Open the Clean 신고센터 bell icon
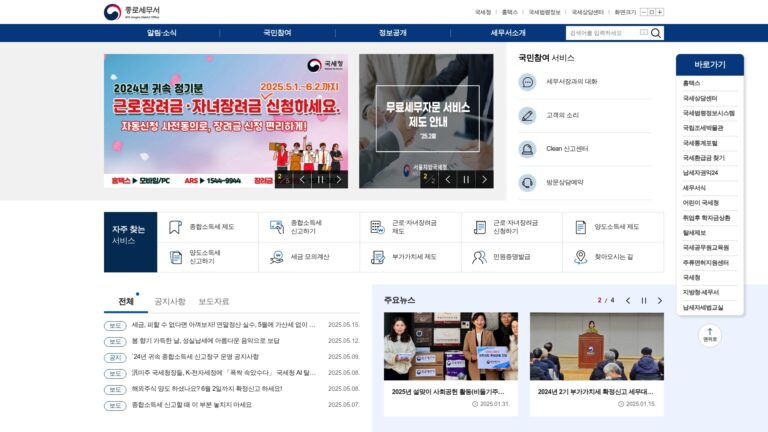The width and height of the screenshot is (768, 432). tap(527, 149)
